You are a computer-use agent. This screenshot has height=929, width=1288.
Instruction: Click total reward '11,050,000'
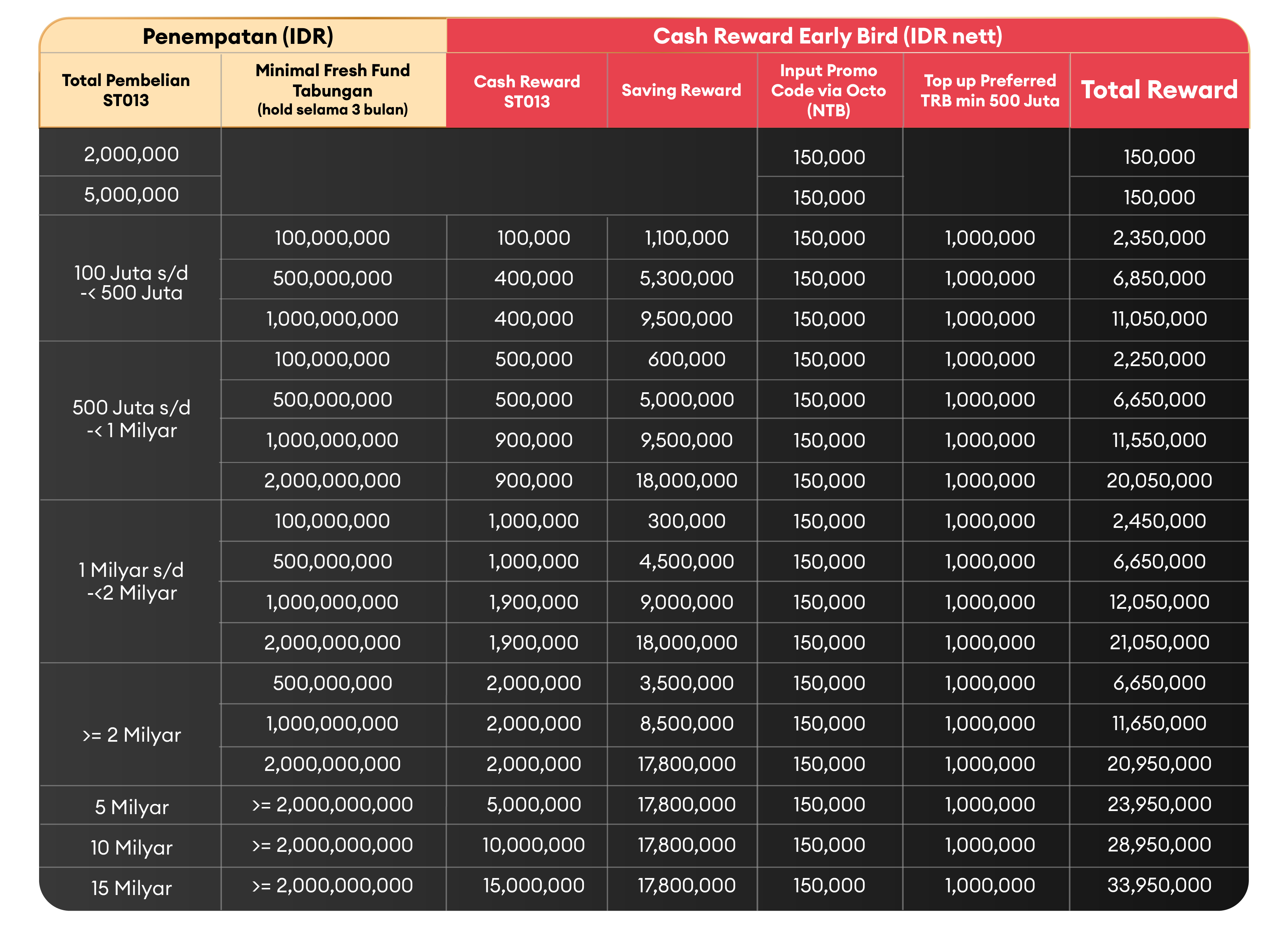click(x=1159, y=318)
